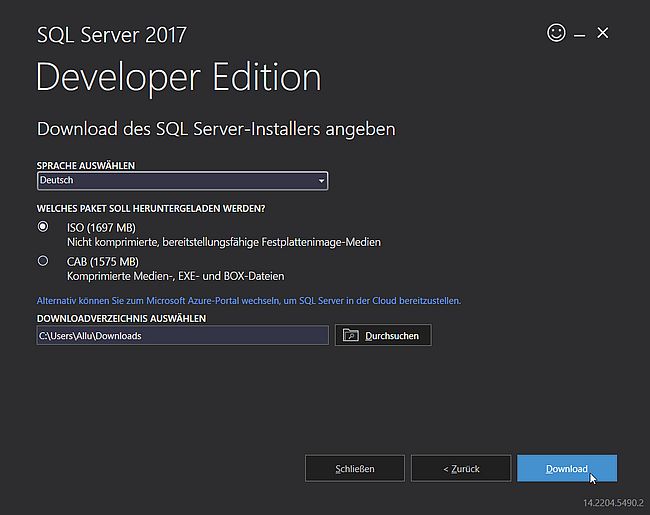
Task: Click the 'DOWNLOADVERZEICHNIS AUSWÄHLEN' label
Action: pos(121,318)
